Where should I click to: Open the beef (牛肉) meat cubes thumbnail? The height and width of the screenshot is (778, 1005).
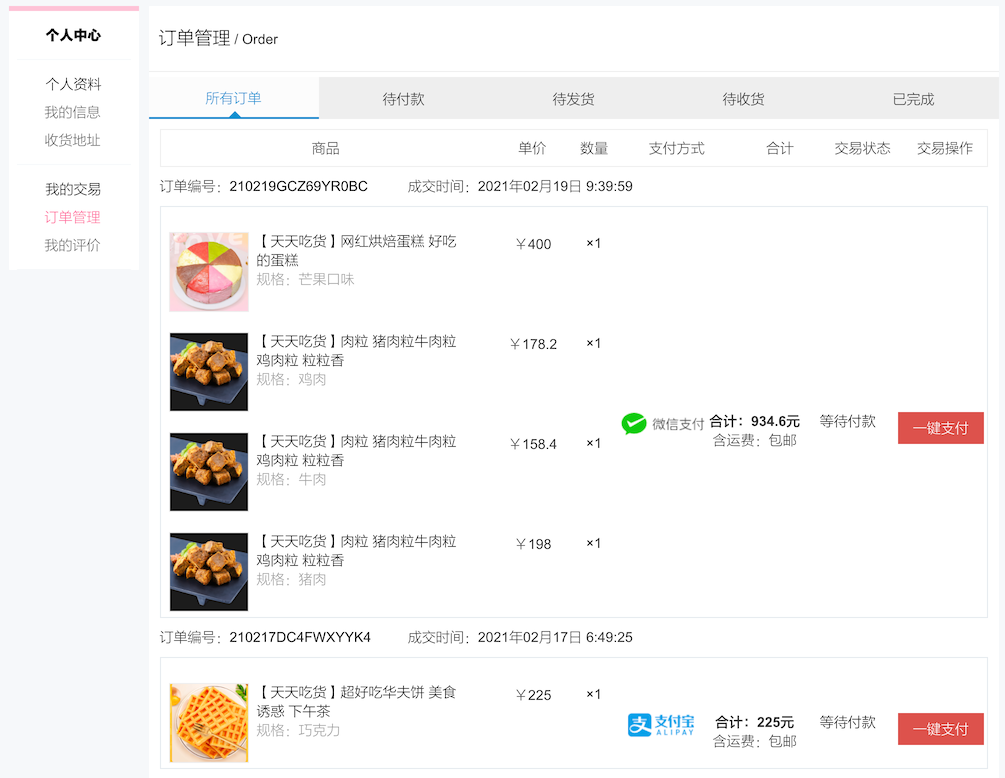click(209, 472)
